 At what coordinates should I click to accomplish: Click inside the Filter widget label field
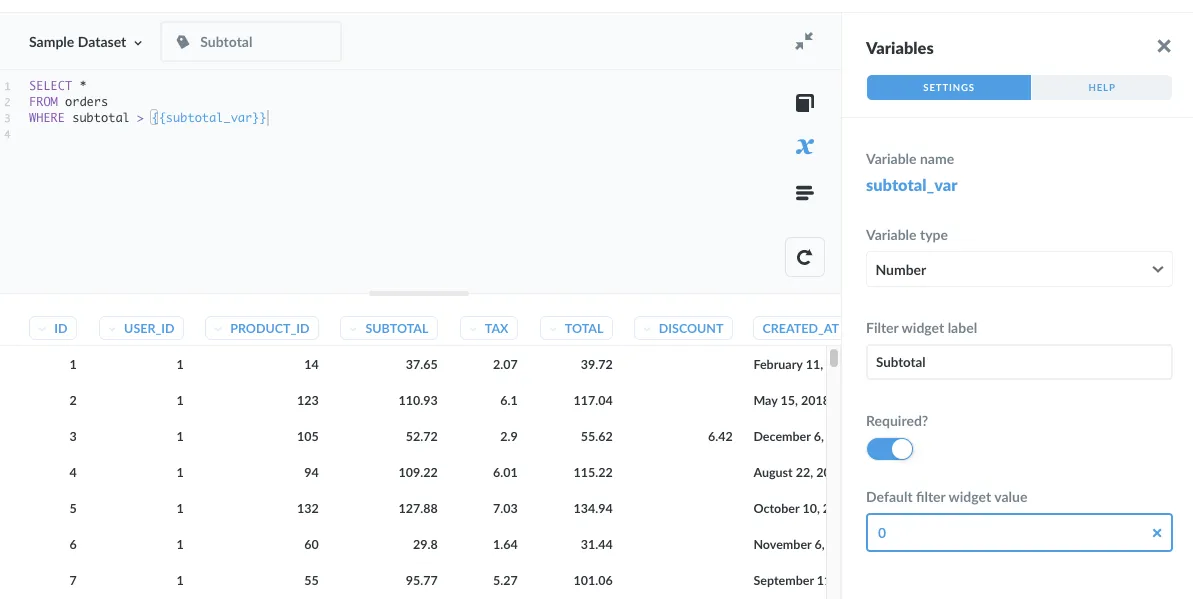pyautogui.click(x=1018, y=362)
